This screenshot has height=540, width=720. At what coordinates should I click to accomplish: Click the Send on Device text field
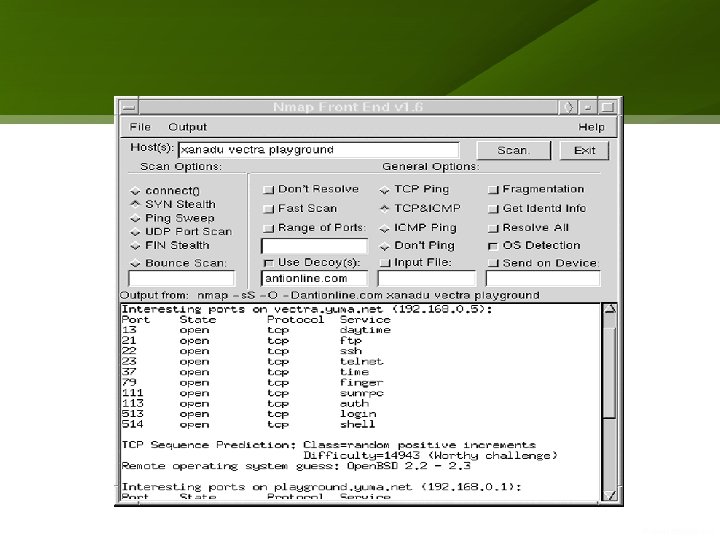pos(543,278)
